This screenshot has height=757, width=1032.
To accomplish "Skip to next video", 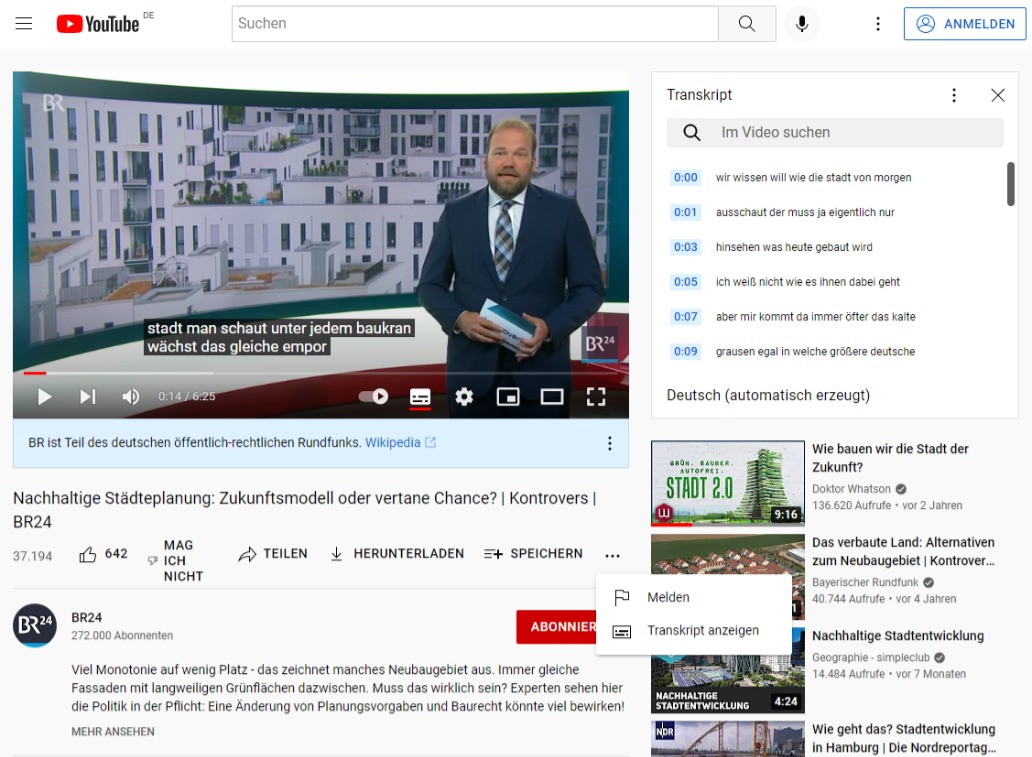I will [88, 396].
